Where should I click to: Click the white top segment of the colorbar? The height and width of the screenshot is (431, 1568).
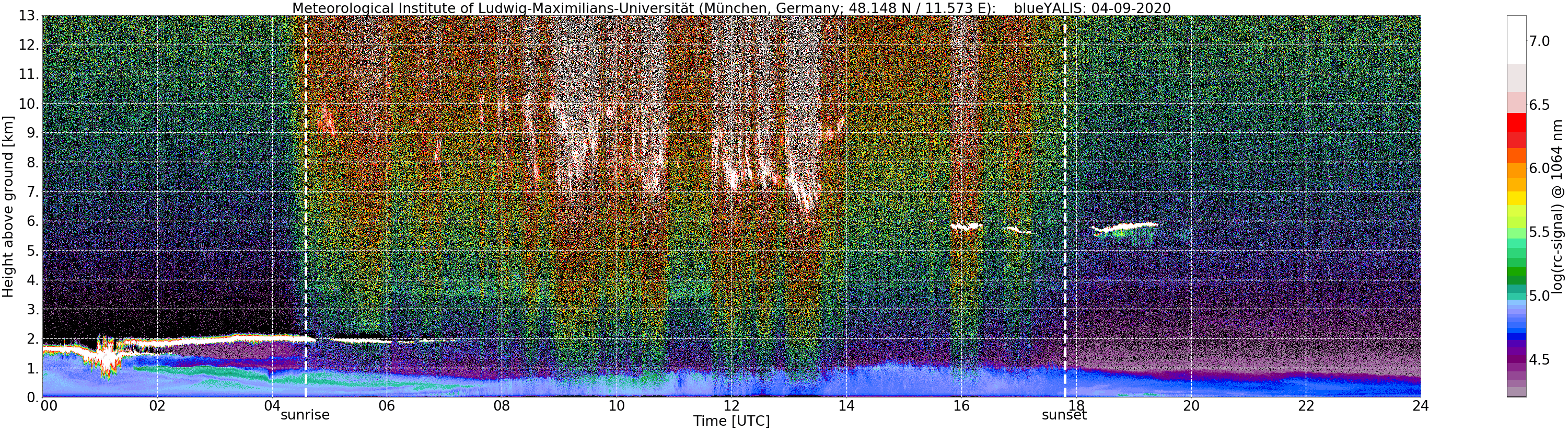point(1516,40)
